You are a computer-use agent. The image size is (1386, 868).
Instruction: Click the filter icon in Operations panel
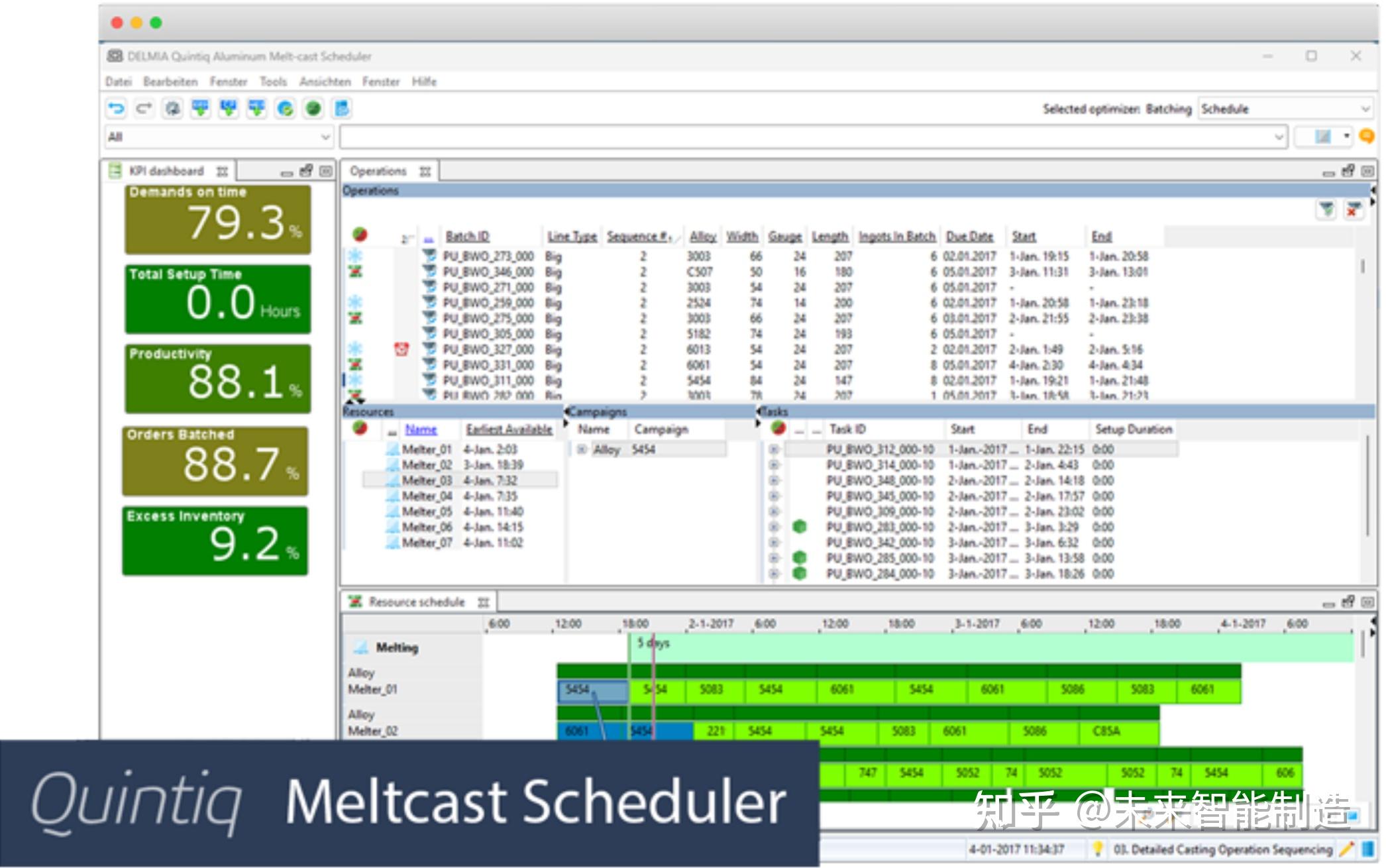tap(1326, 210)
